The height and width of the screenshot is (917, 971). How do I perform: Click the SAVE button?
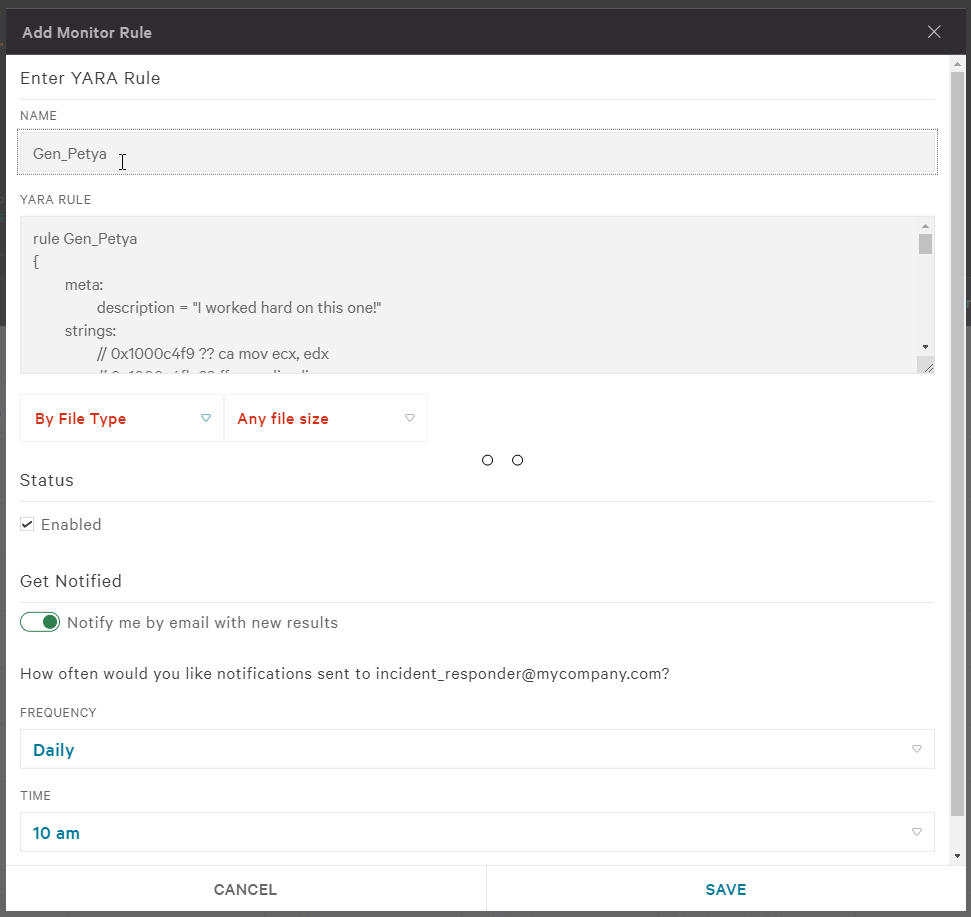(x=726, y=889)
